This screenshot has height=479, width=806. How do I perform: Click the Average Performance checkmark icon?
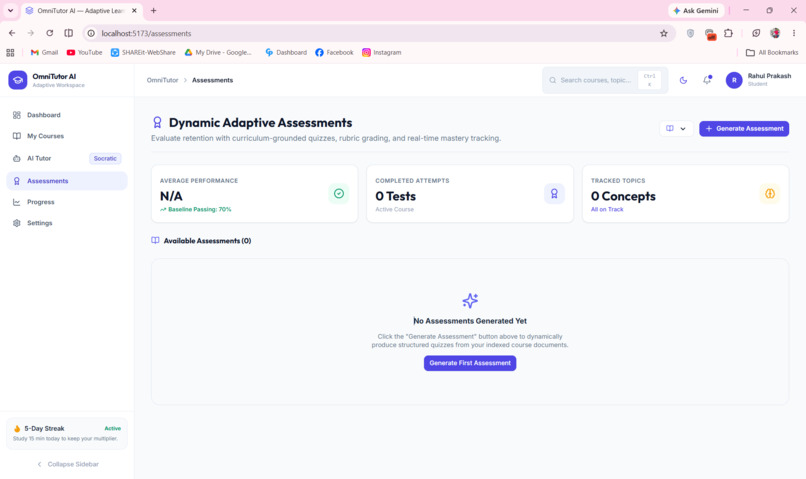(339, 194)
